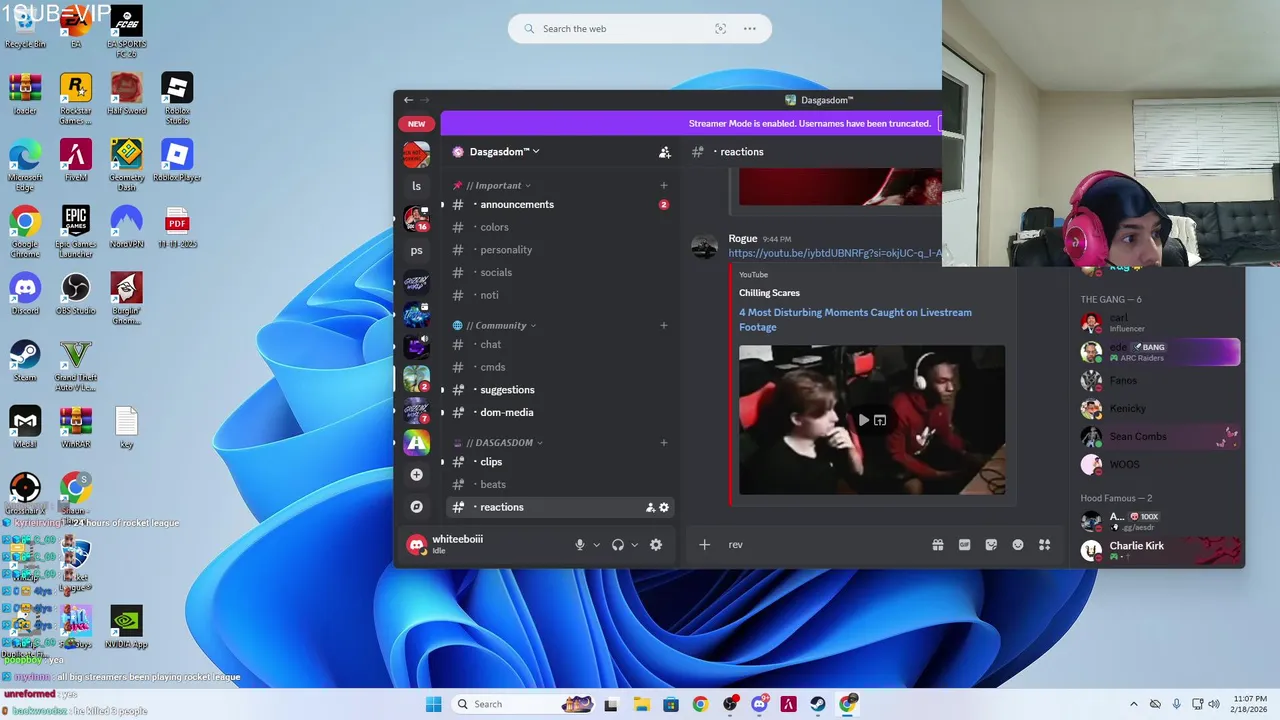
Task: Open the gift icon in the message bar
Action: point(938,545)
